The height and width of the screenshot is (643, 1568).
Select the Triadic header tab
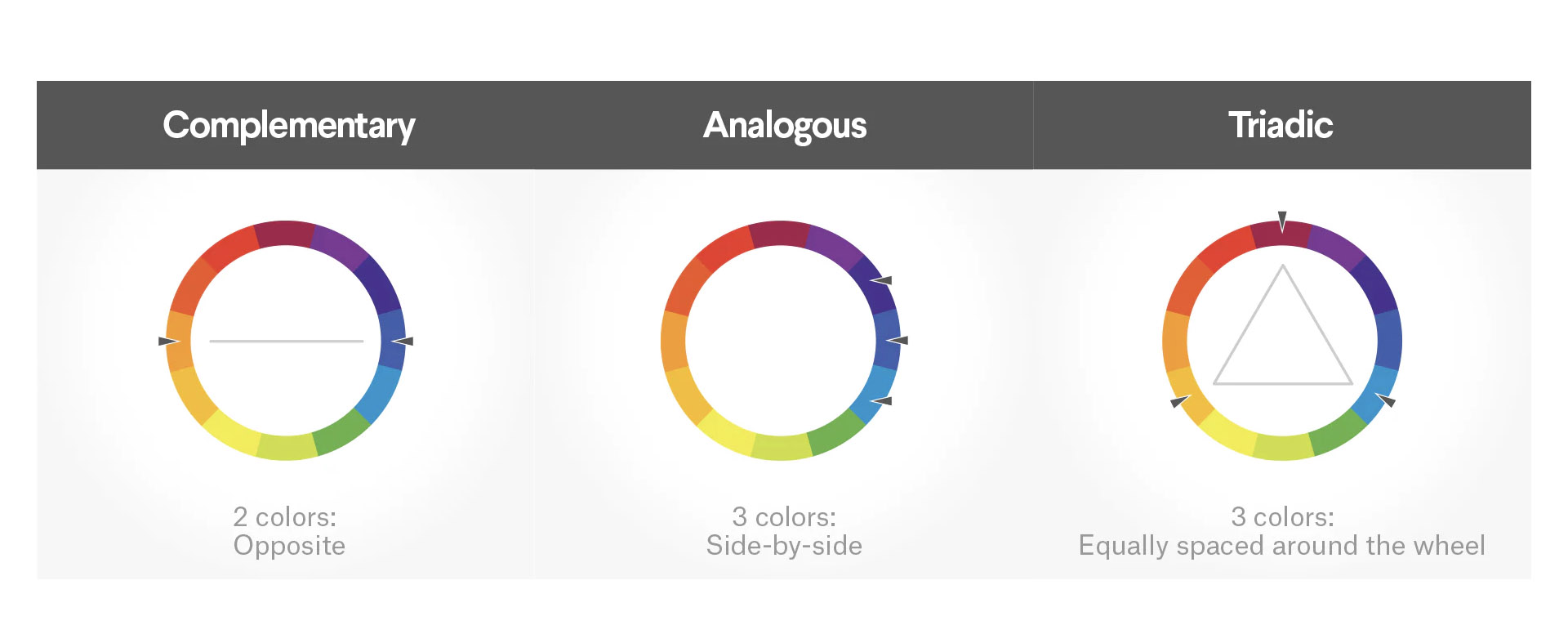coord(1281,125)
